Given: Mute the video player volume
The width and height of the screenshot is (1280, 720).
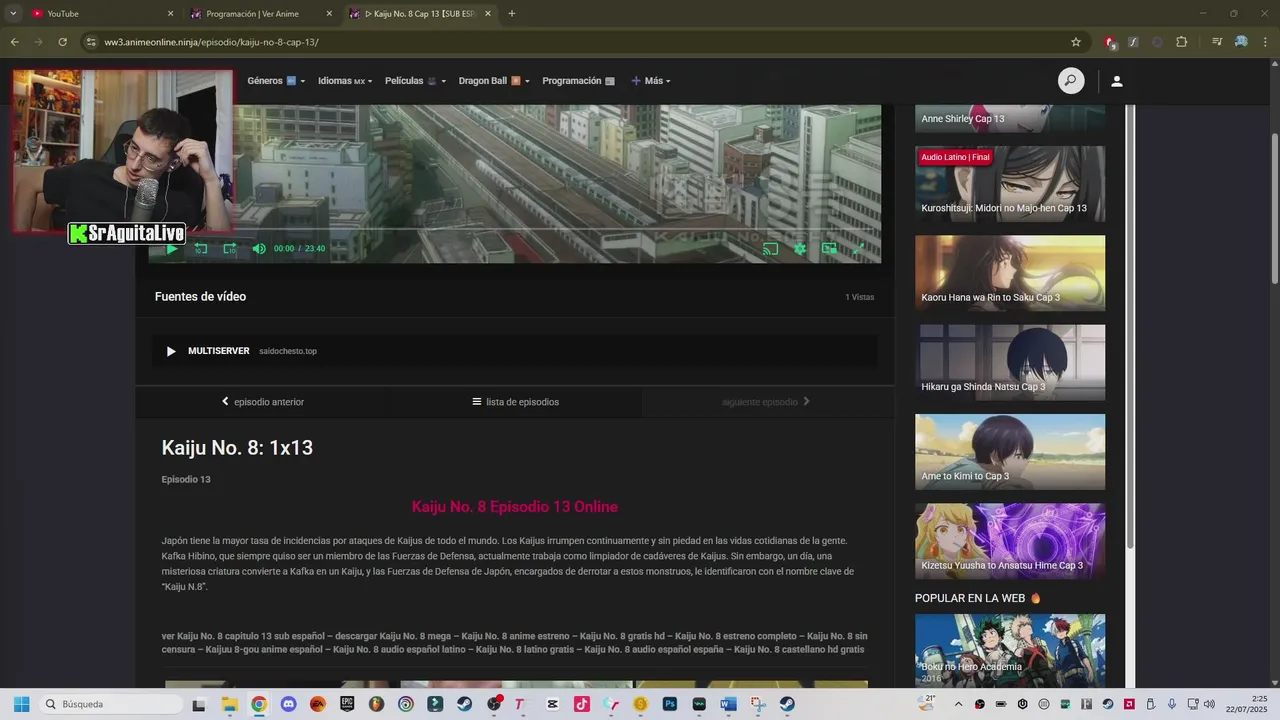Looking at the screenshot, I should point(259,249).
